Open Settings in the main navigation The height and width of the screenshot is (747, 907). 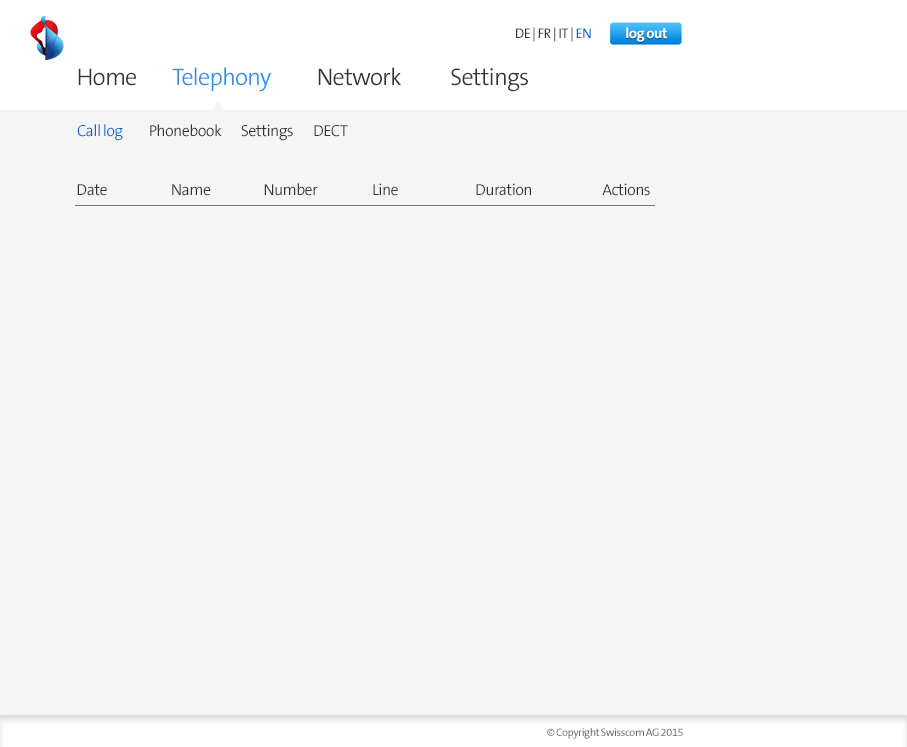489,77
